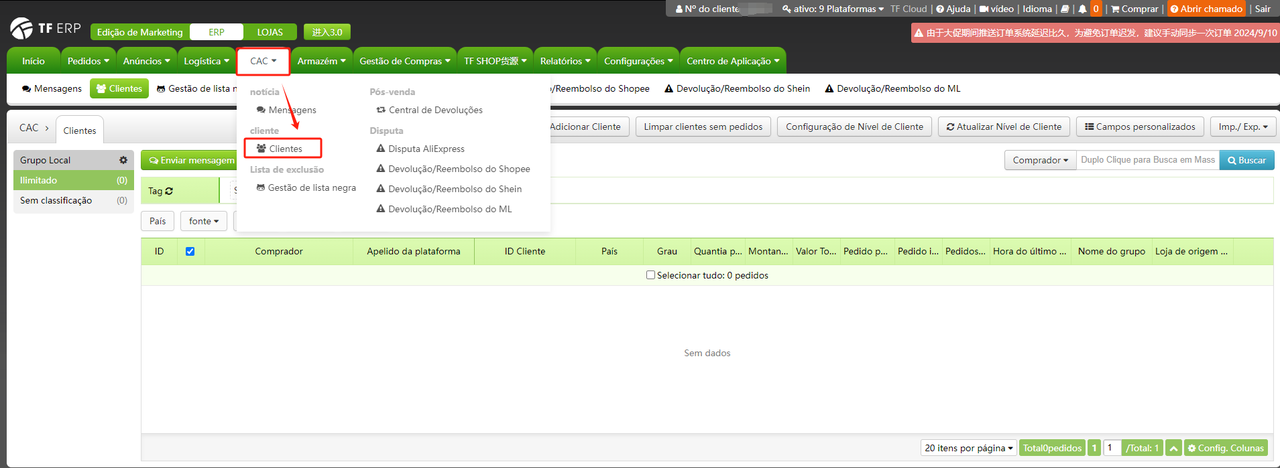Select Mensagens in the CAC dropdown menu
1280x468 pixels.
pyautogui.click(x=286, y=109)
